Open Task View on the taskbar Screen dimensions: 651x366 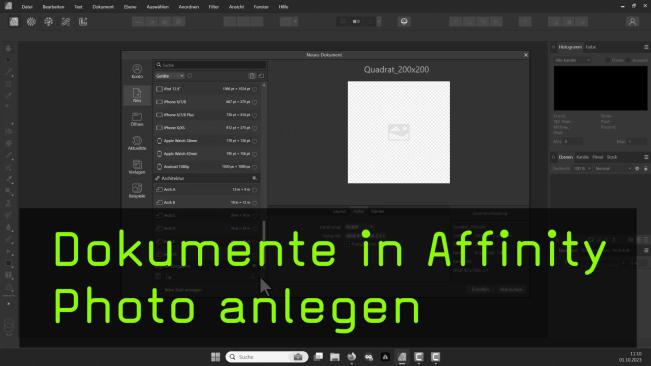(318, 357)
